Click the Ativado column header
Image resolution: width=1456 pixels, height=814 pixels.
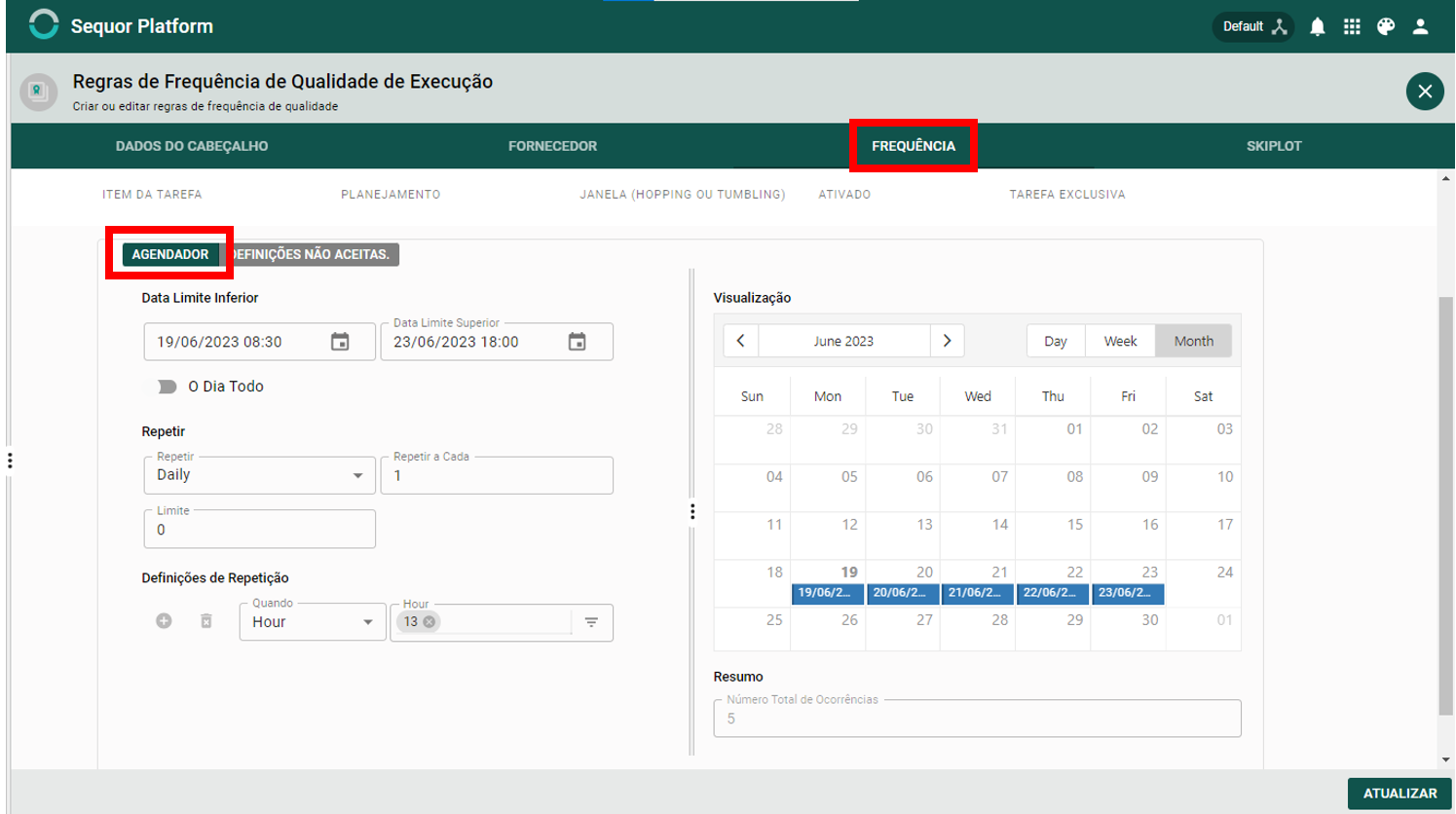(x=844, y=195)
